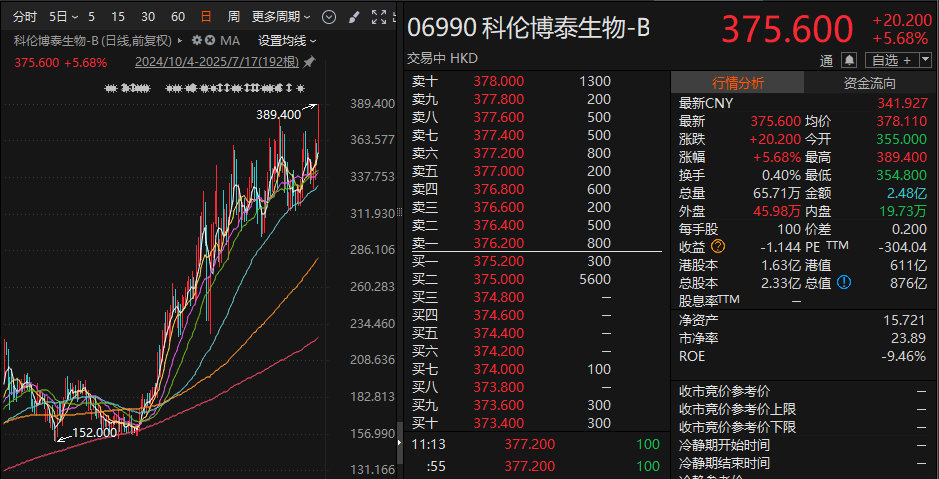
Task: Click the 换手 value 0.40%
Action: [781, 175]
